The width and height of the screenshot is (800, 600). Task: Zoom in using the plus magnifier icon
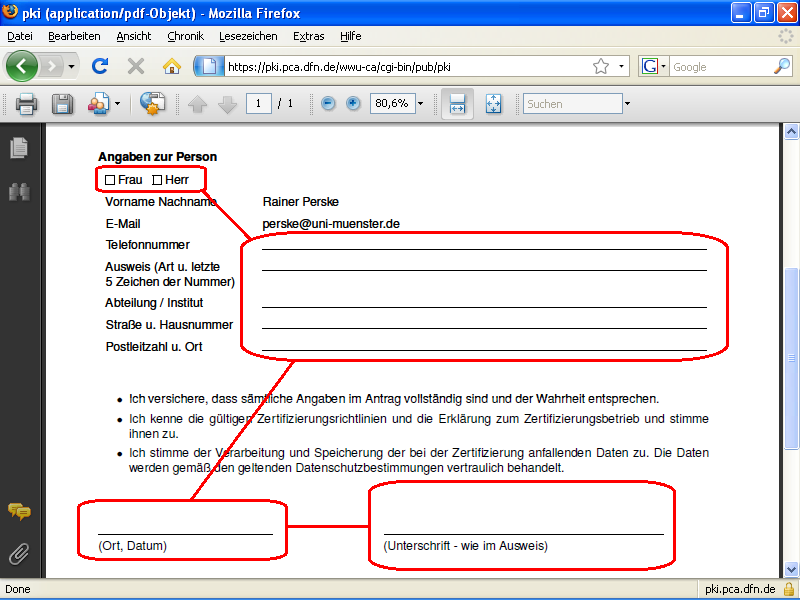pos(353,104)
